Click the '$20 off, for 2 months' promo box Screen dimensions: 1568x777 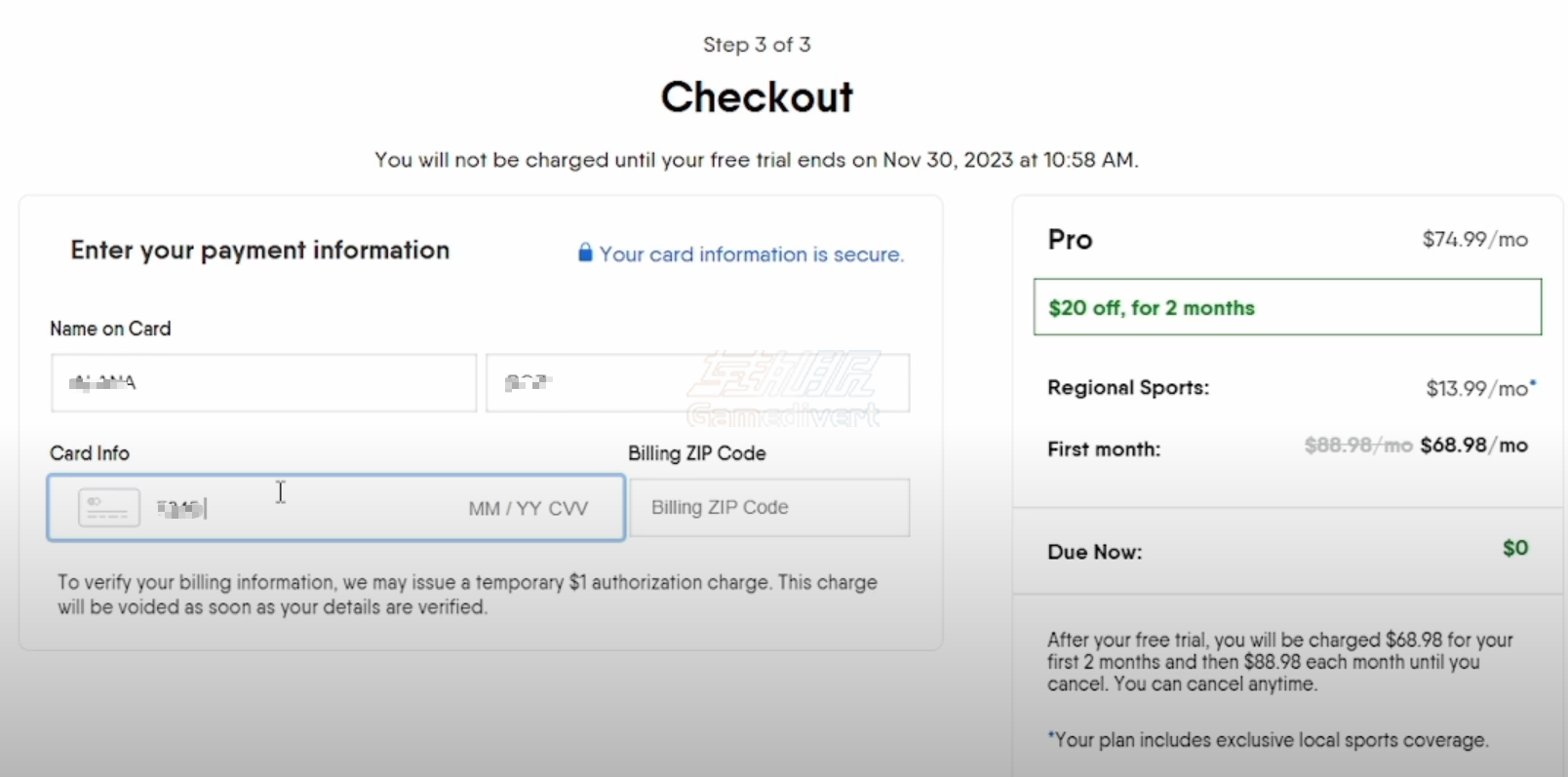pos(1287,307)
